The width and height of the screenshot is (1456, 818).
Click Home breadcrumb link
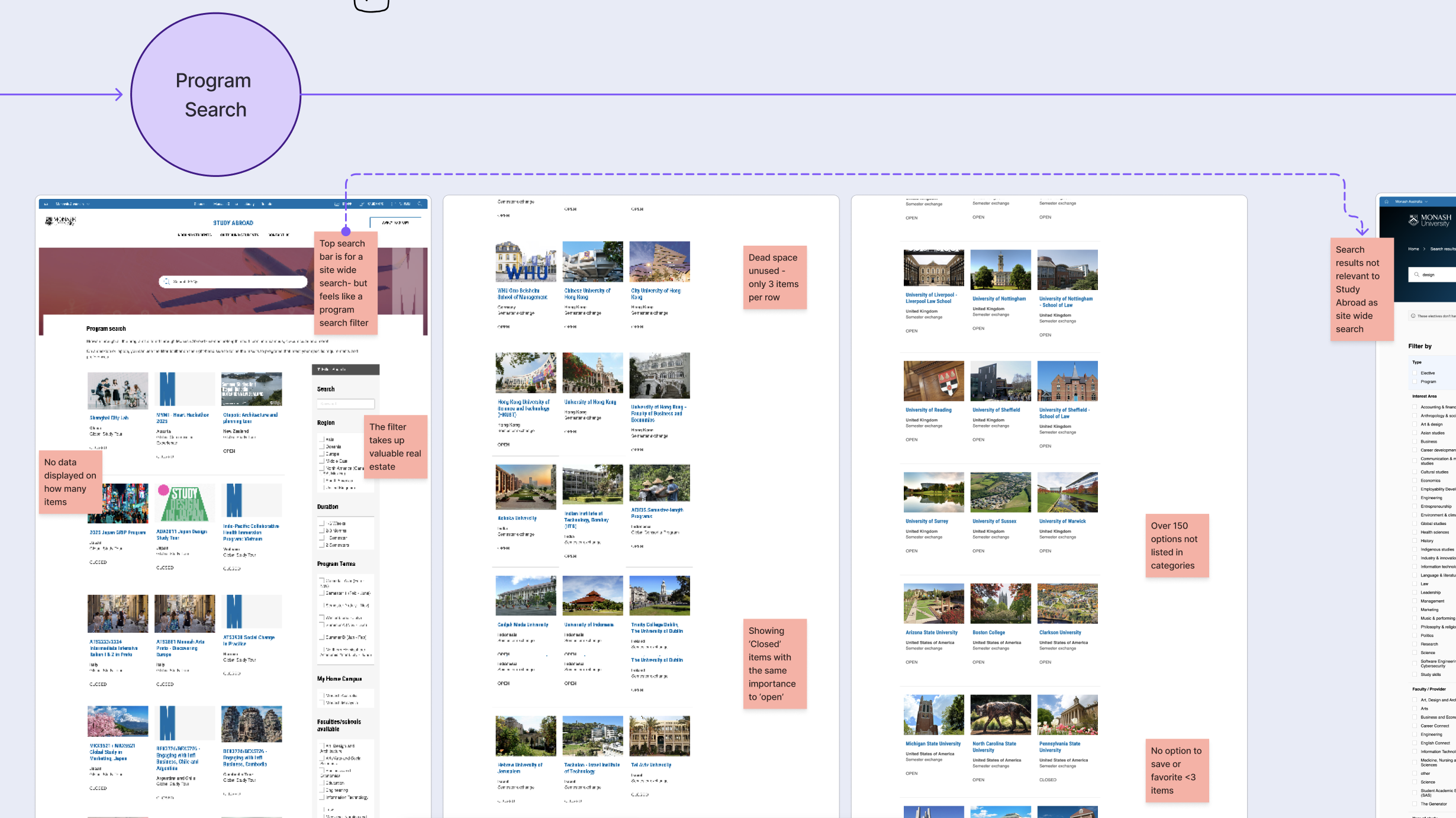pos(1413,249)
